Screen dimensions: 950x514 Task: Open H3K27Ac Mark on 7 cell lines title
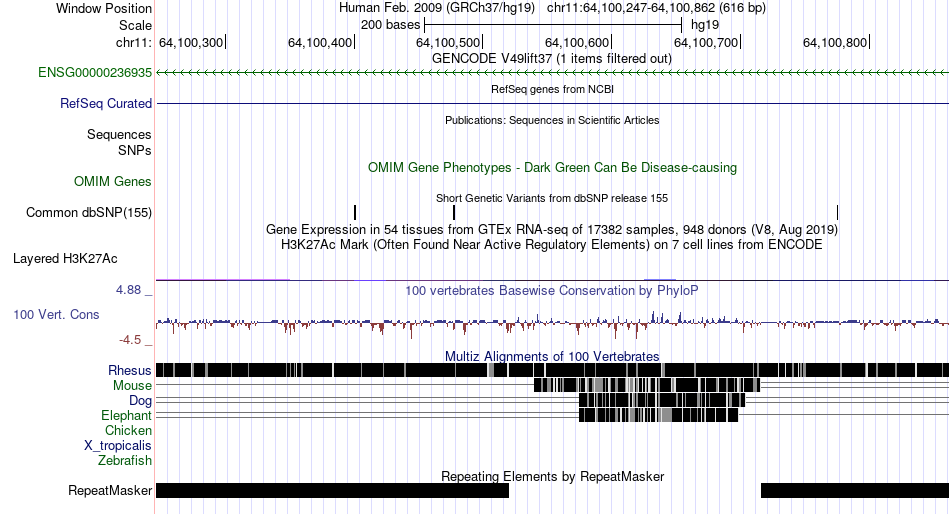click(x=552, y=245)
